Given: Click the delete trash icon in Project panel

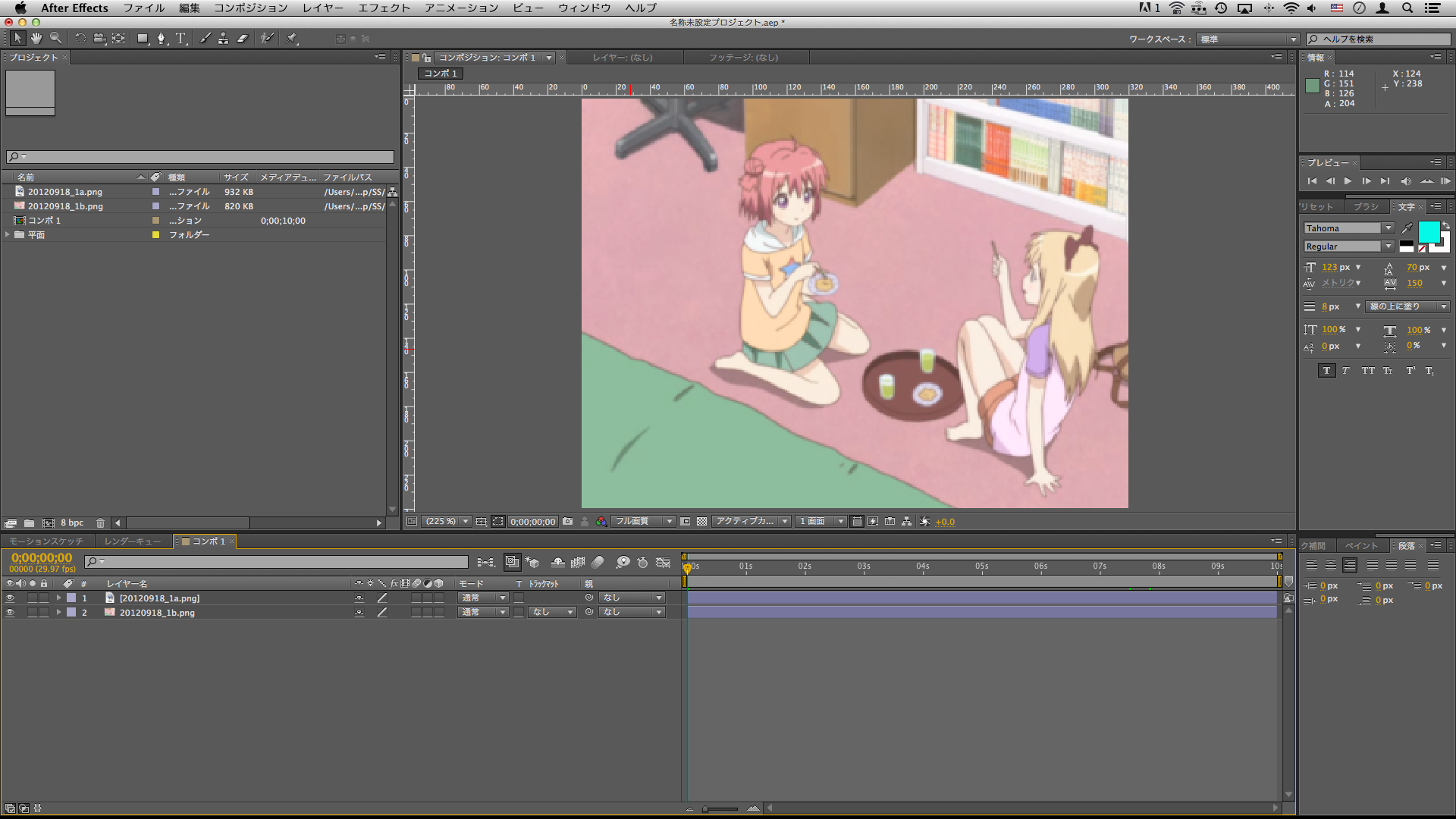Looking at the screenshot, I should point(100,523).
